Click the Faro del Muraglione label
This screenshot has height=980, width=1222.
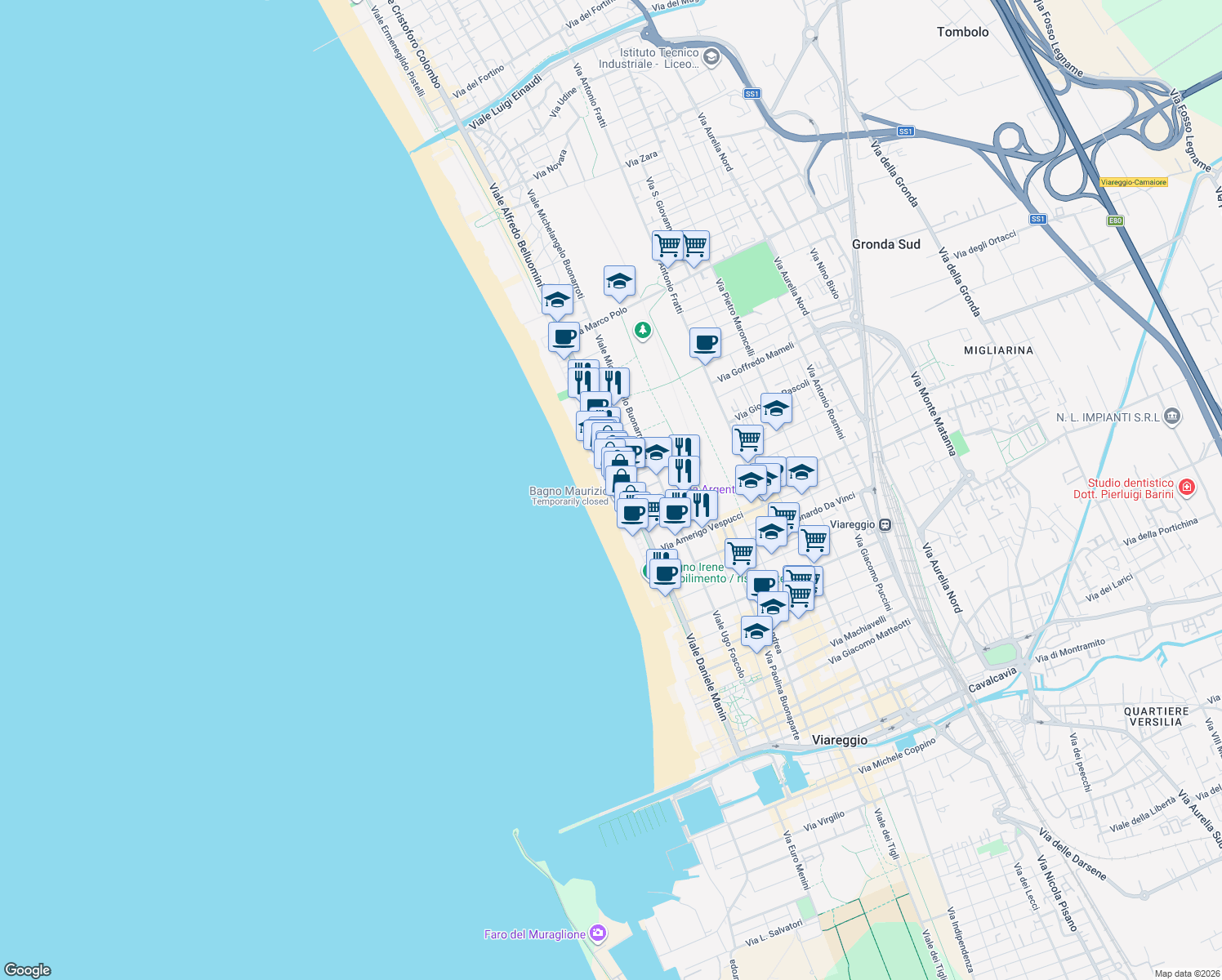(x=535, y=934)
